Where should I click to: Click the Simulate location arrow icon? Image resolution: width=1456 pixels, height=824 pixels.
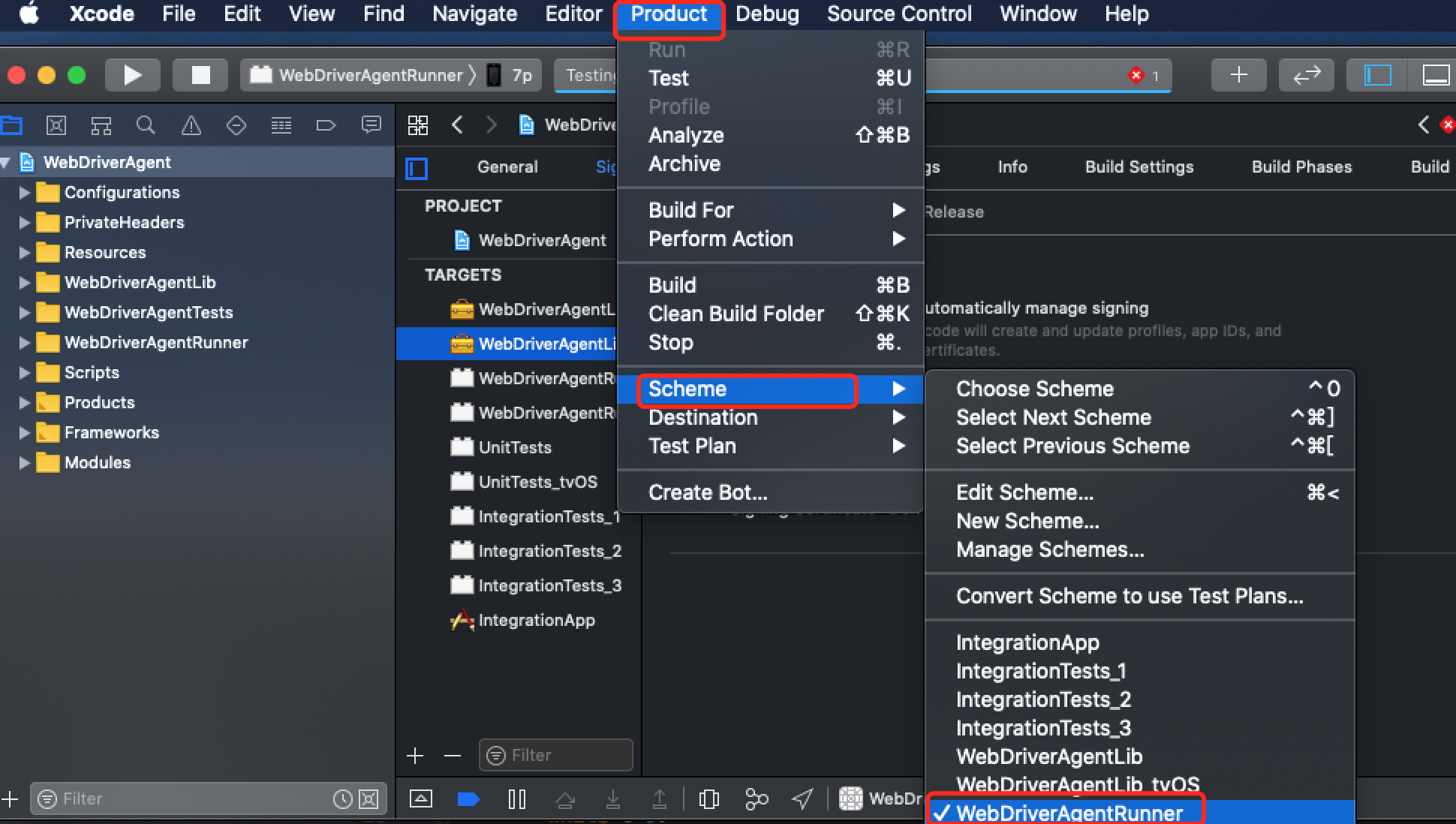[802, 799]
